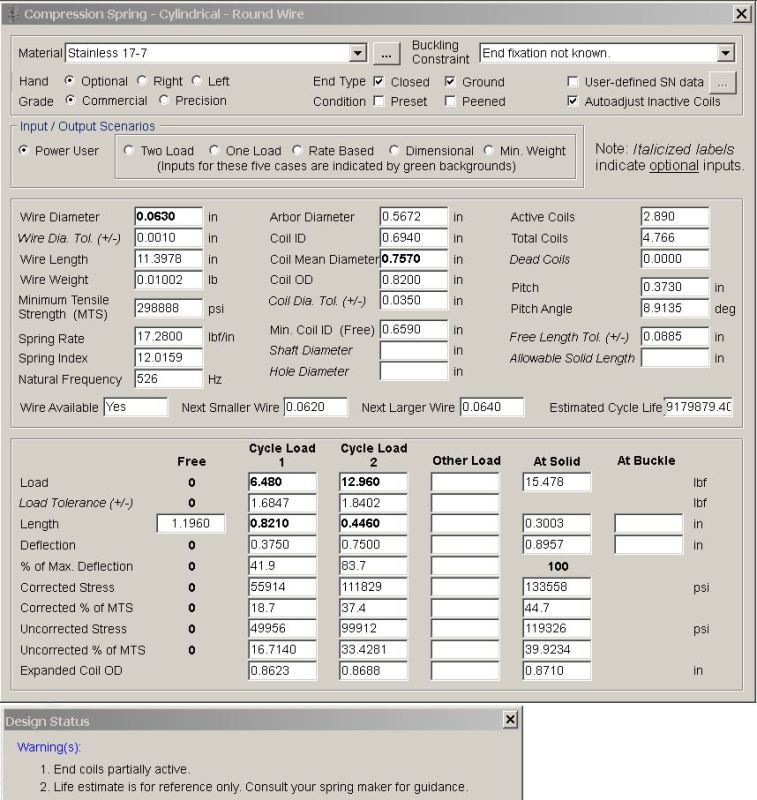
Task: Toggle Autoadjust Inactive Coils checkbox
Action: 573,101
